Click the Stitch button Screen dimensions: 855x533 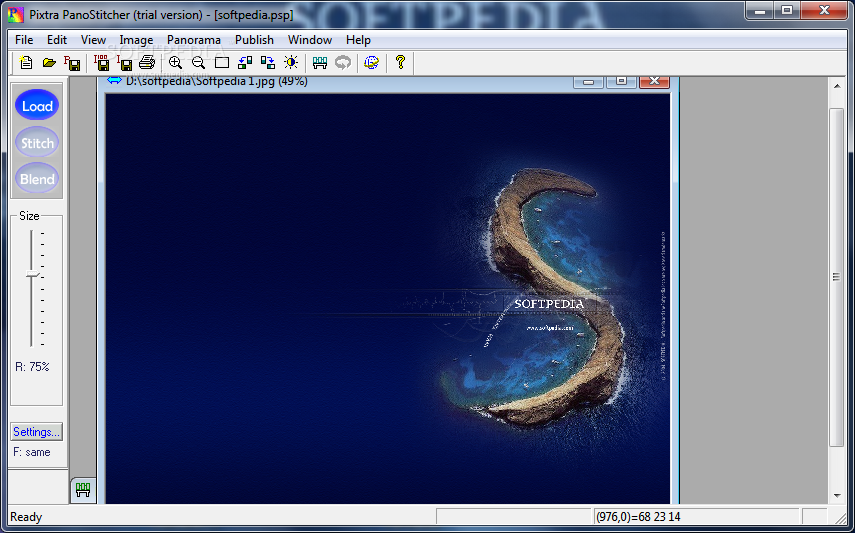point(37,142)
